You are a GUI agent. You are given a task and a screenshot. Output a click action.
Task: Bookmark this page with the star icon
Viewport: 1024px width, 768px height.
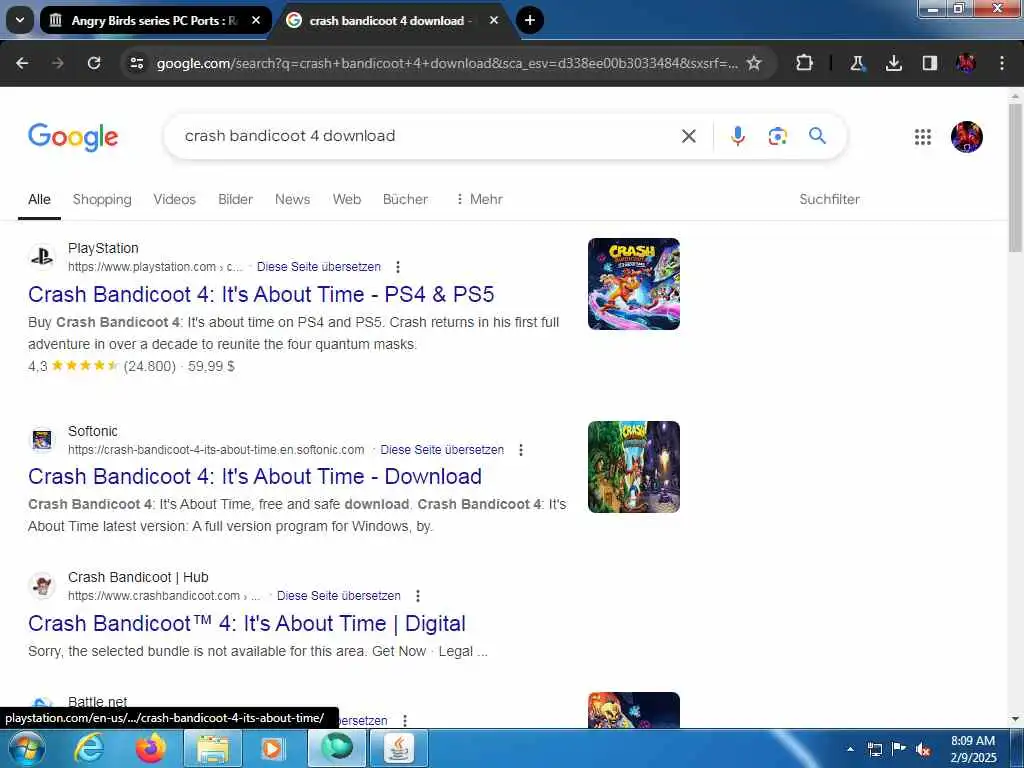pyautogui.click(x=754, y=63)
